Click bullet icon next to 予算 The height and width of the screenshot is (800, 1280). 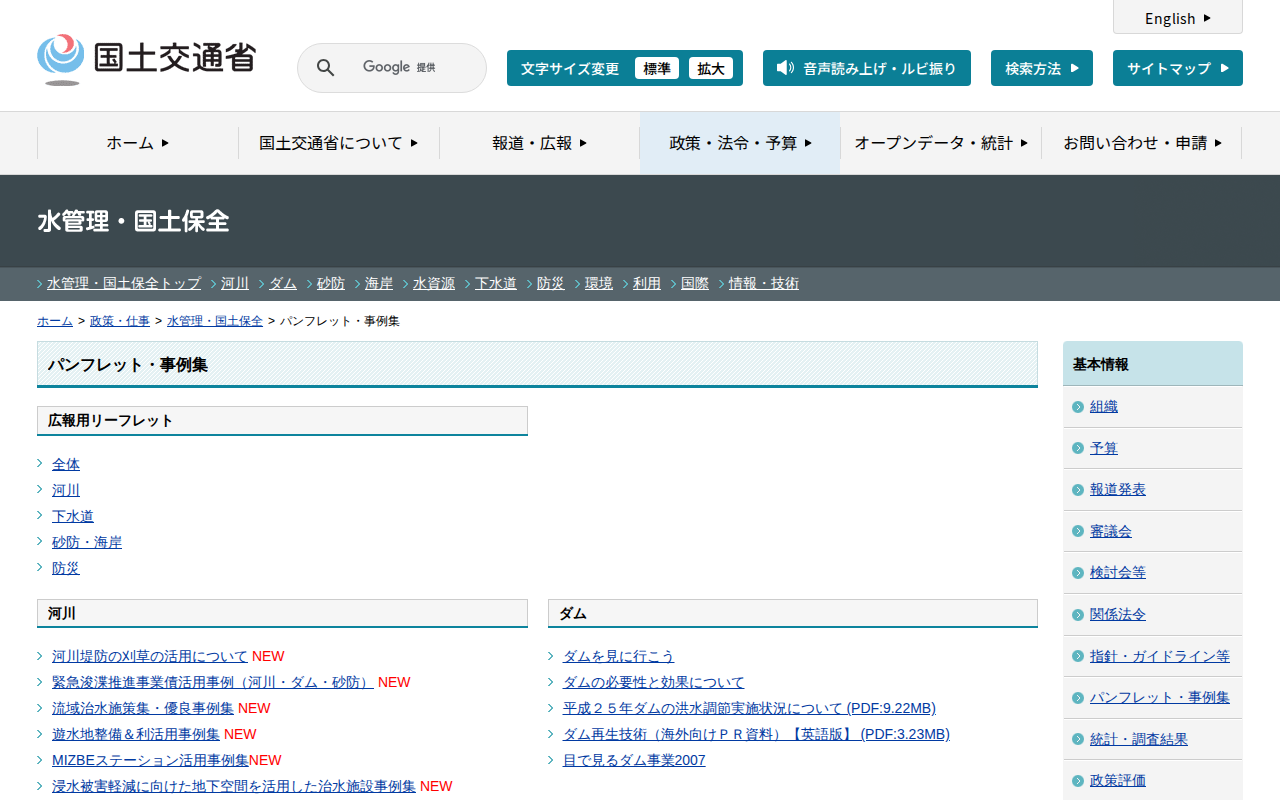[1078, 449]
